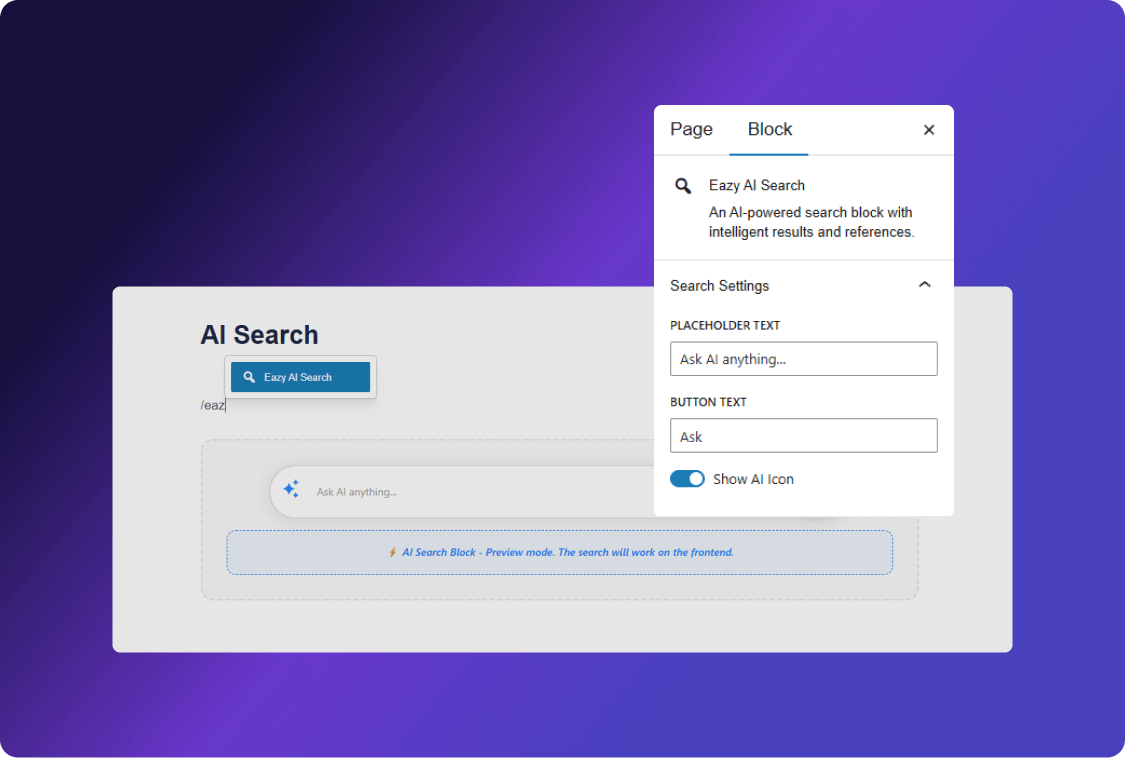Switch to the Page tab

pos(691,129)
